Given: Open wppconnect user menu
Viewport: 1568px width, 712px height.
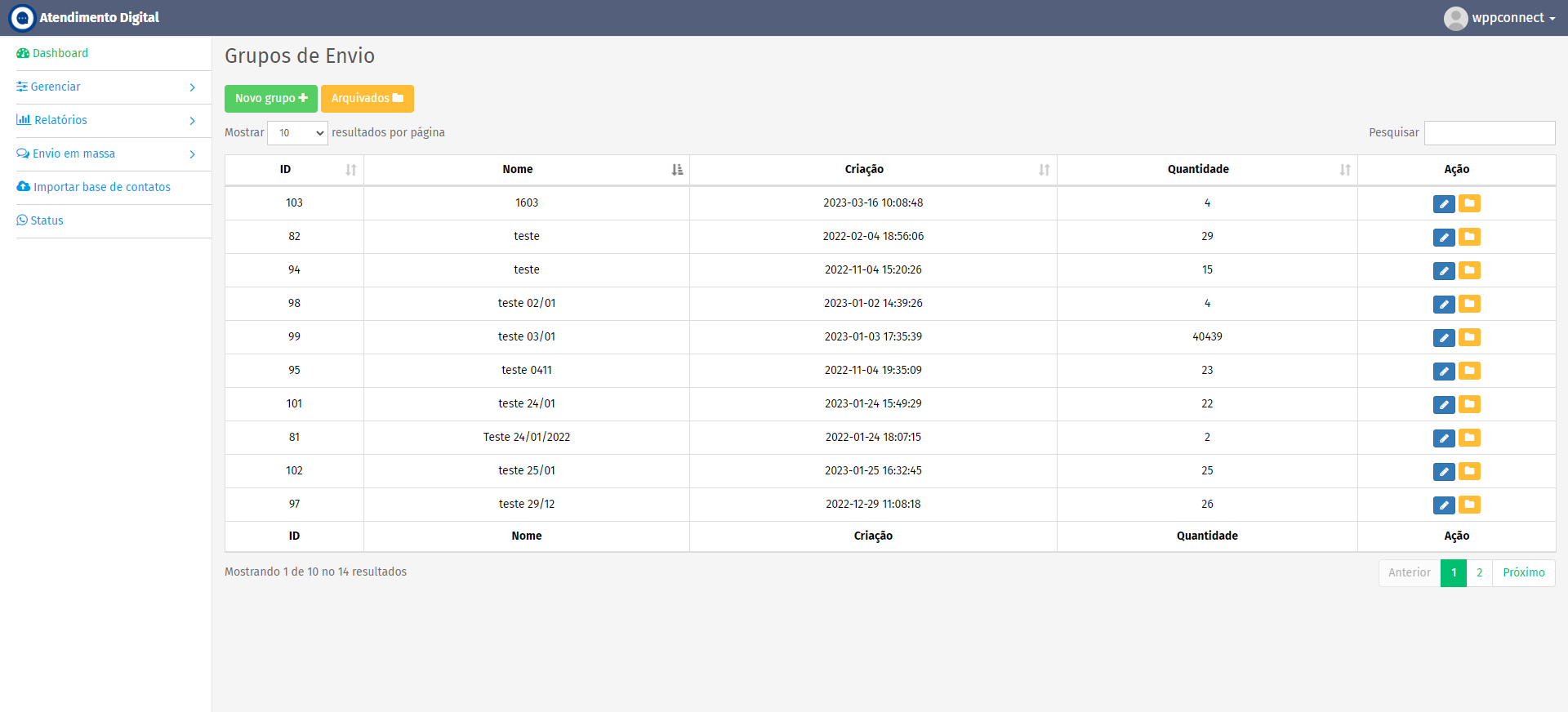Looking at the screenshot, I should [1499, 18].
